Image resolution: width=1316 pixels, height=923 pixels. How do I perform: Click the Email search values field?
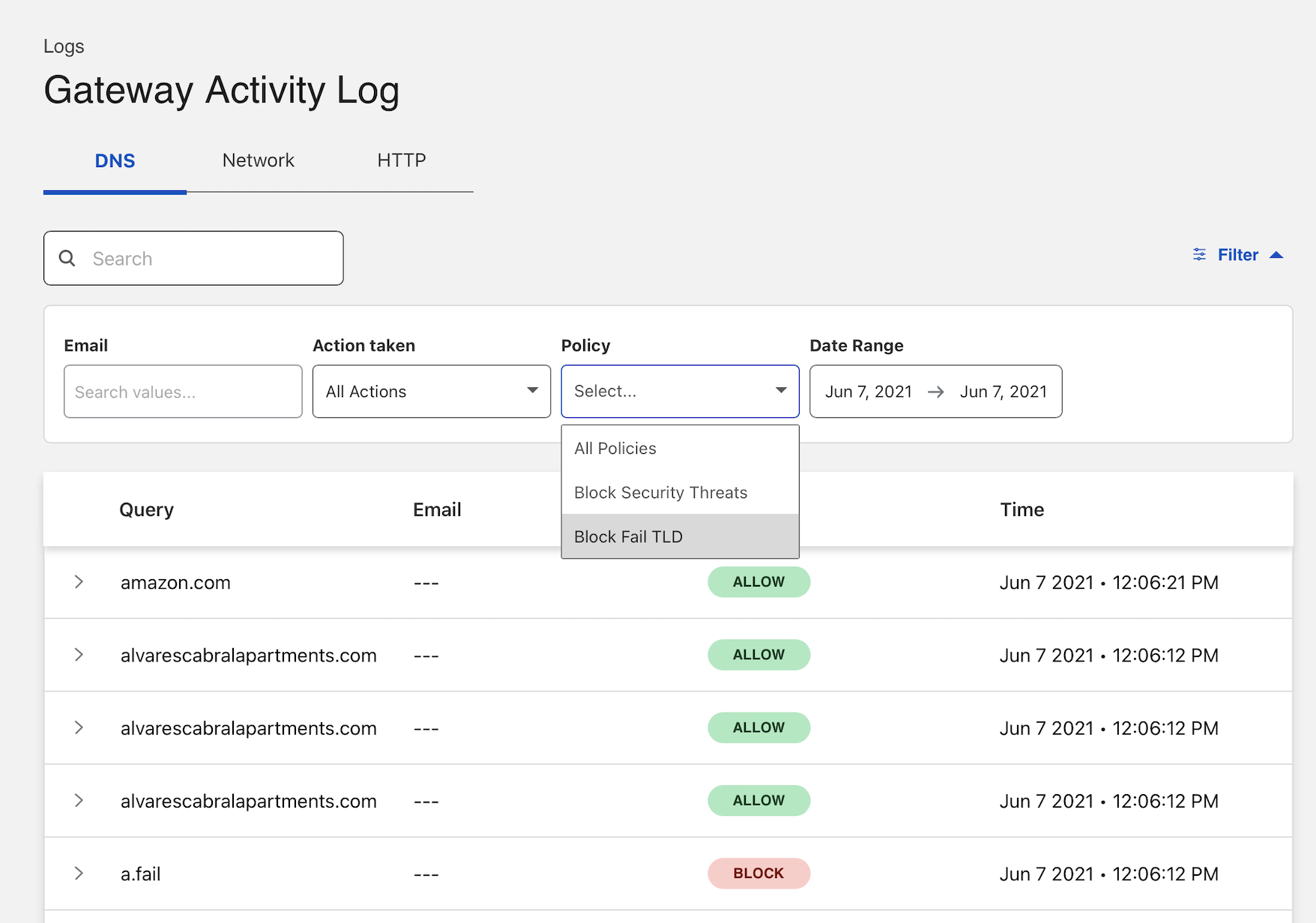(x=183, y=392)
